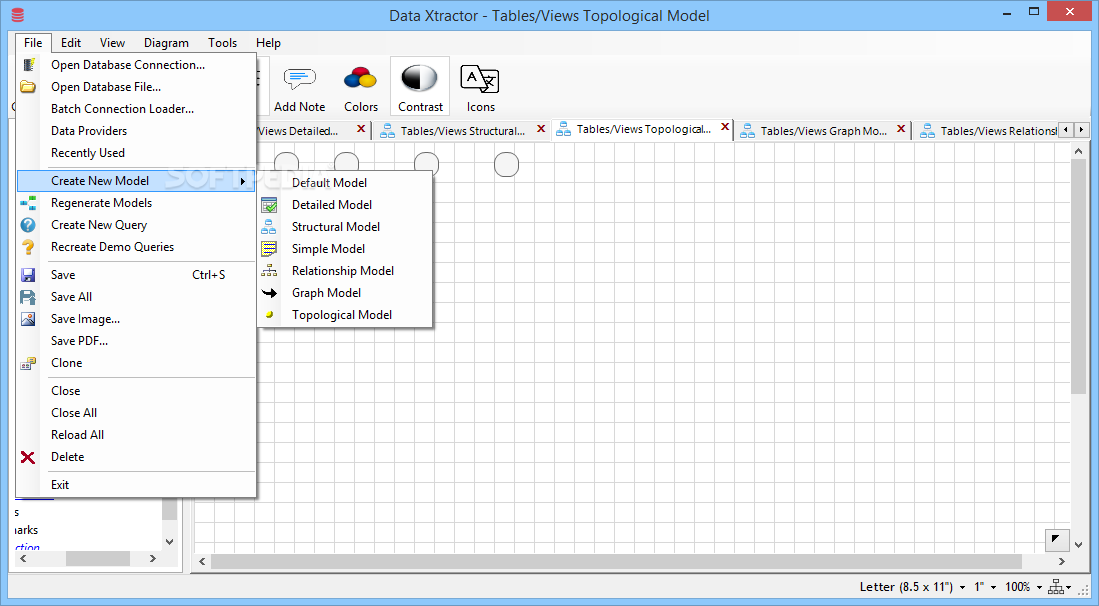Open the Letter page size dropdown
Image resolution: width=1099 pixels, height=606 pixels.
point(913,587)
